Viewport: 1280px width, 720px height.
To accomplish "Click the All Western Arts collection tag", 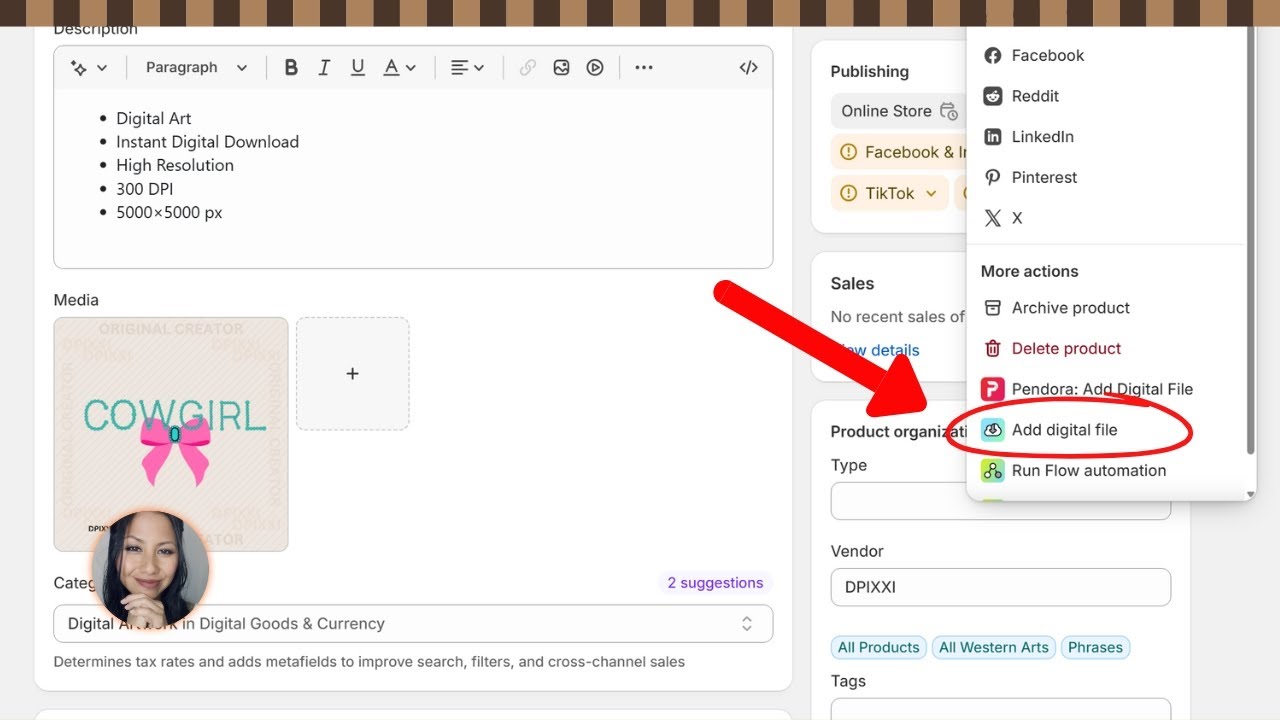I will pyautogui.click(x=994, y=647).
